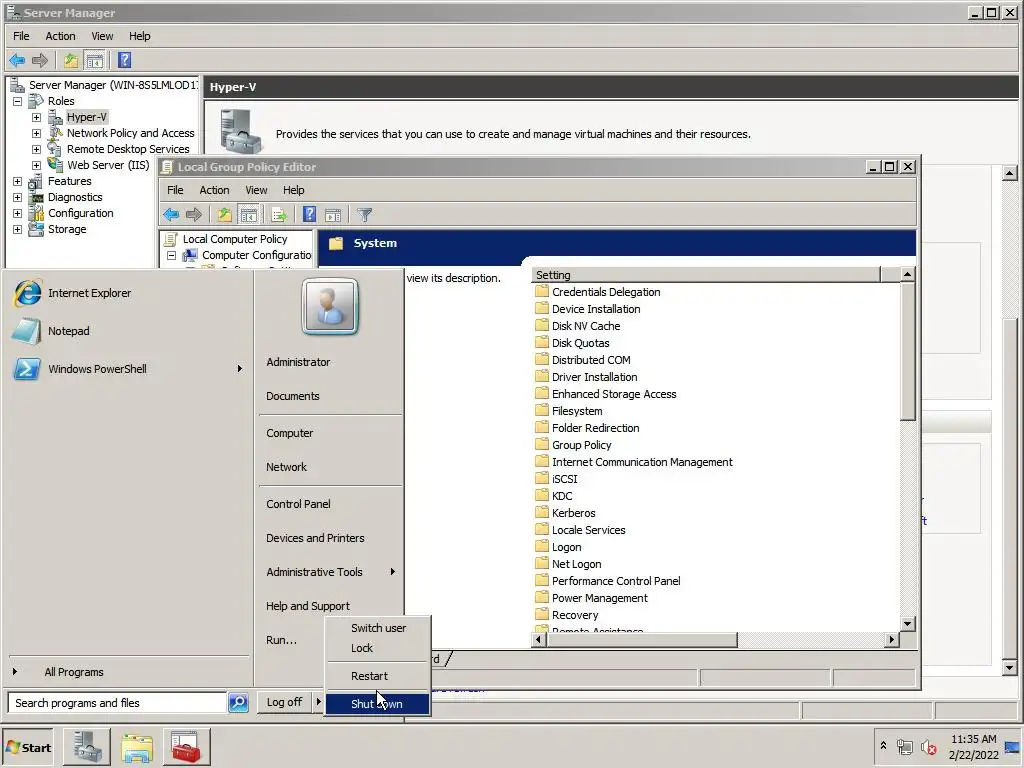Click muted volume icon in system tray

(x=928, y=747)
